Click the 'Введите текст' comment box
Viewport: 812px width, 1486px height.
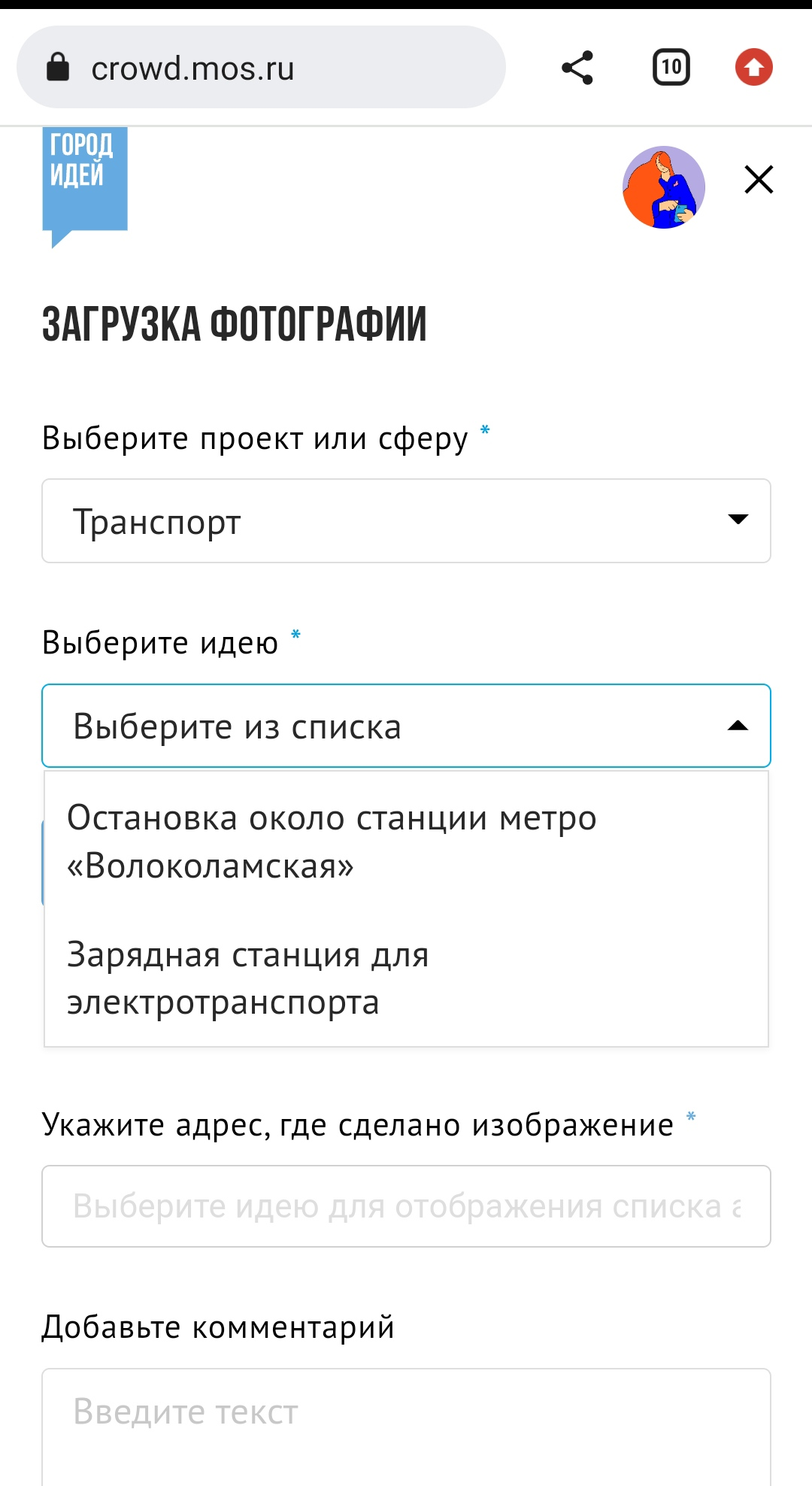406,1427
